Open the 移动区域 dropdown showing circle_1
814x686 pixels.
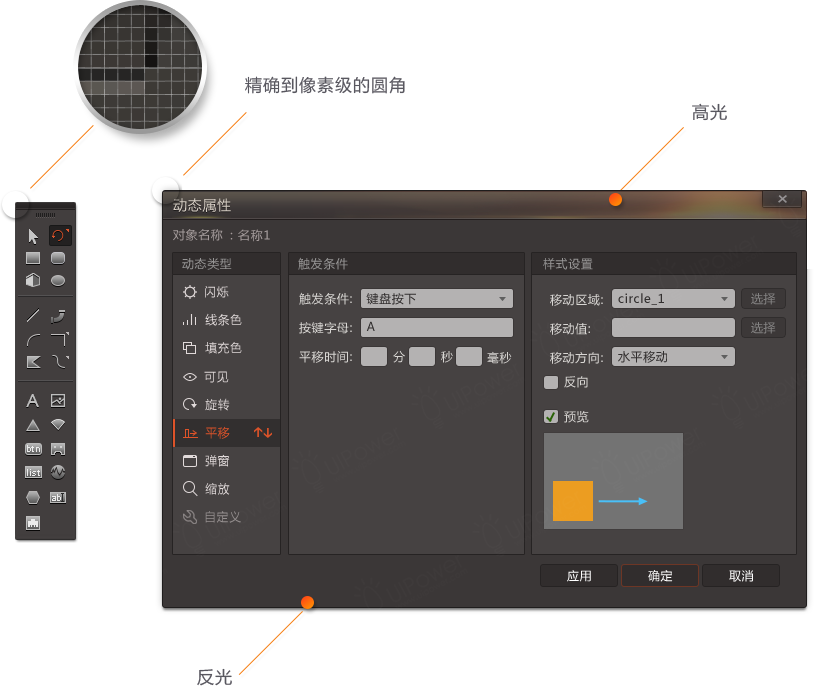tap(673, 299)
